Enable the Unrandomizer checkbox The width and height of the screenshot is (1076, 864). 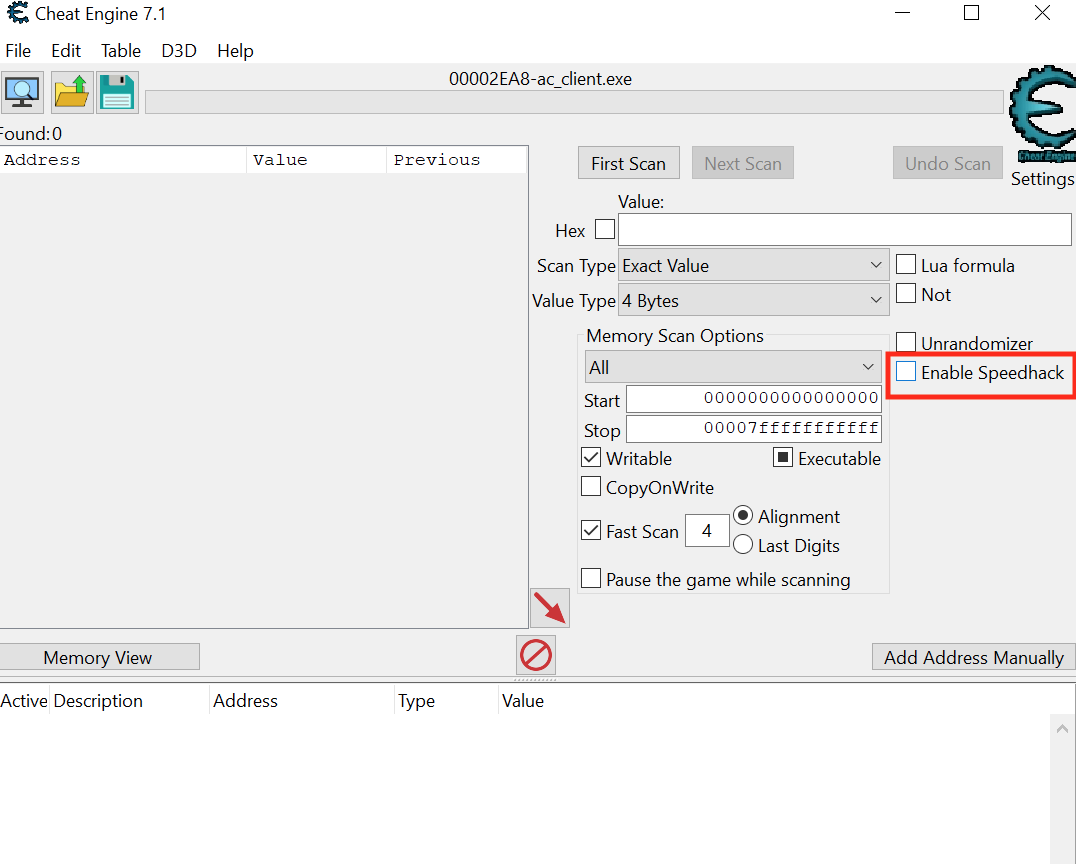pos(906,342)
